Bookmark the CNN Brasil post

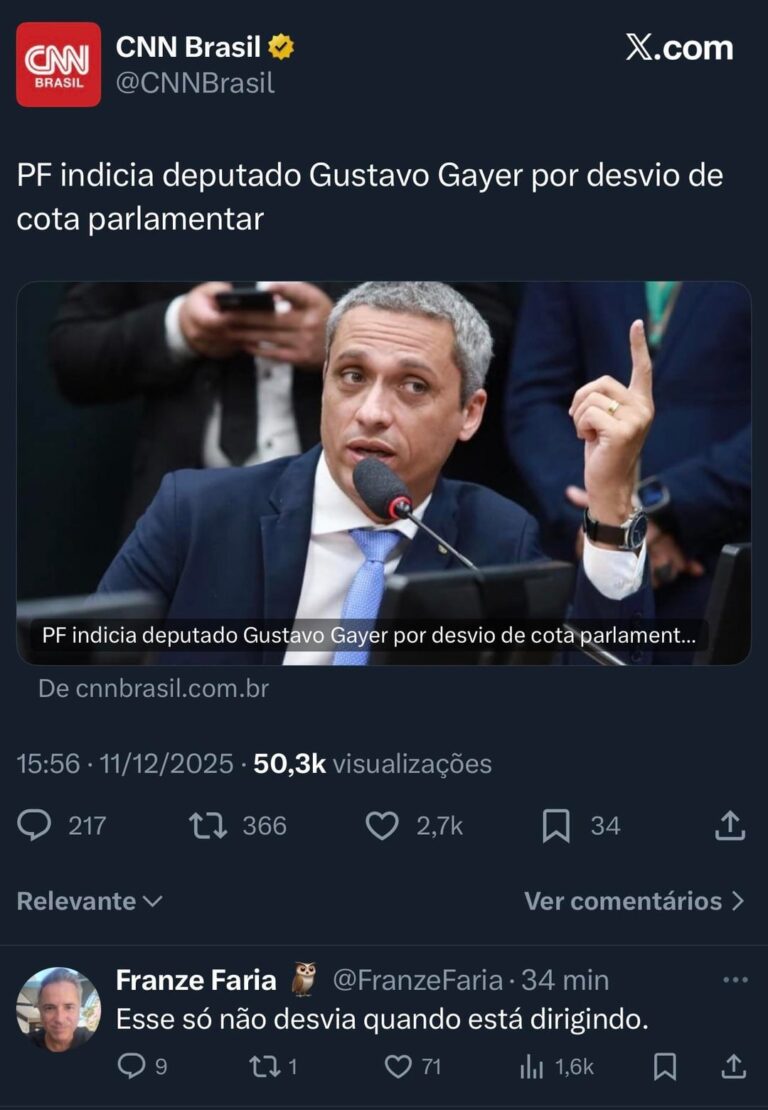[x=556, y=825]
